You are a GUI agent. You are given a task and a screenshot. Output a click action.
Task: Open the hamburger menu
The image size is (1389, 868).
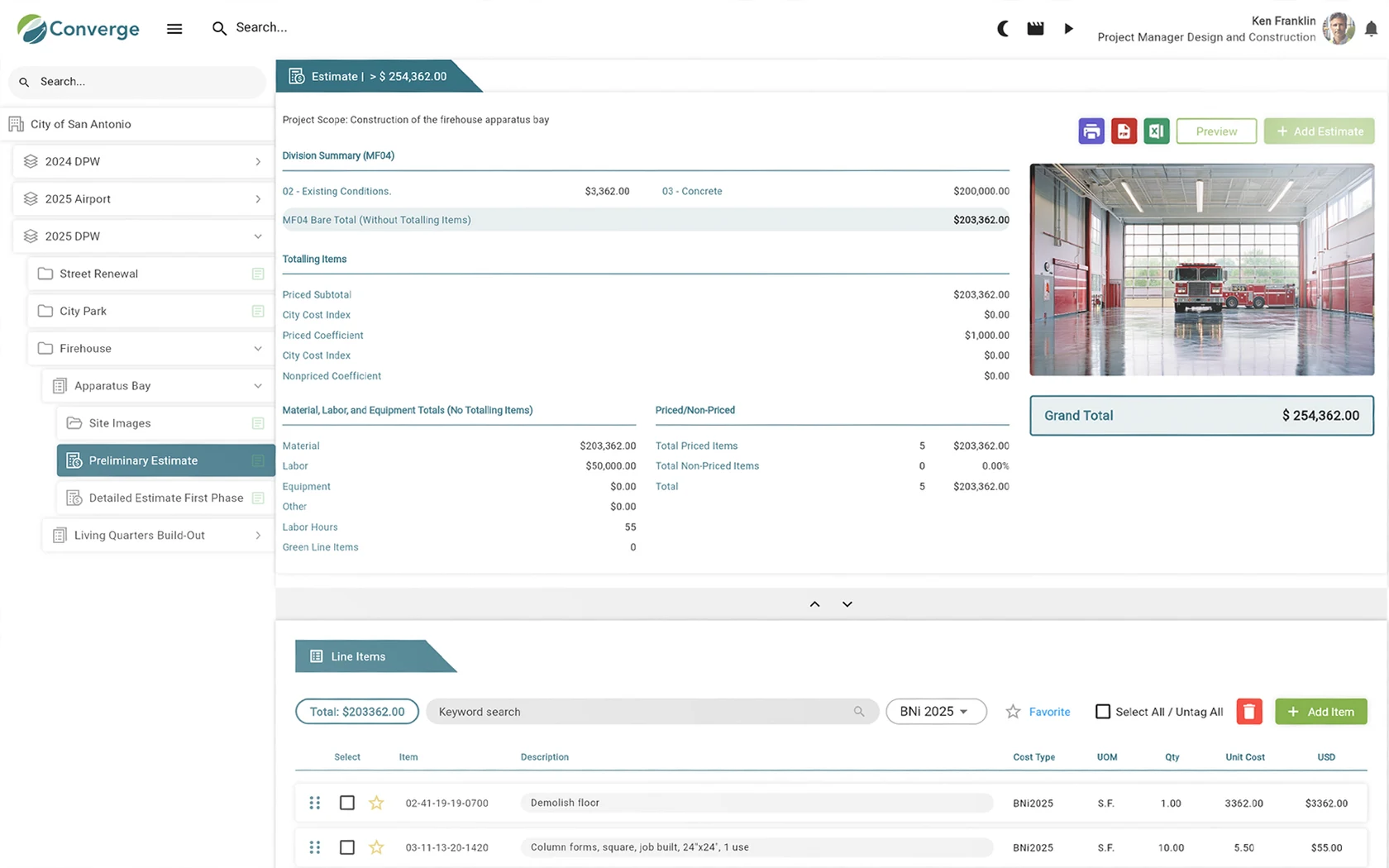[174, 29]
